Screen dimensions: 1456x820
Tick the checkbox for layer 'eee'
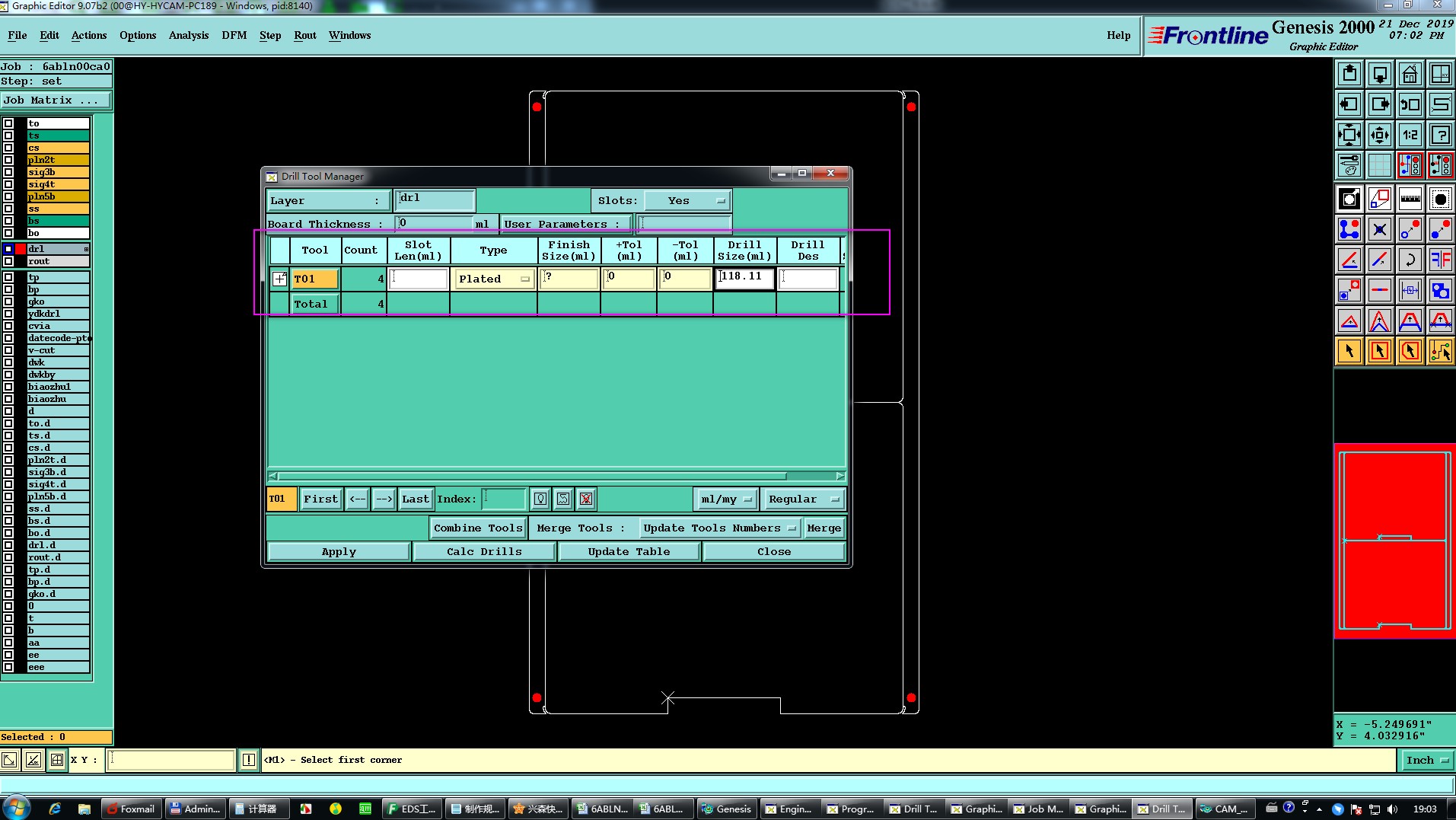(x=8, y=667)
